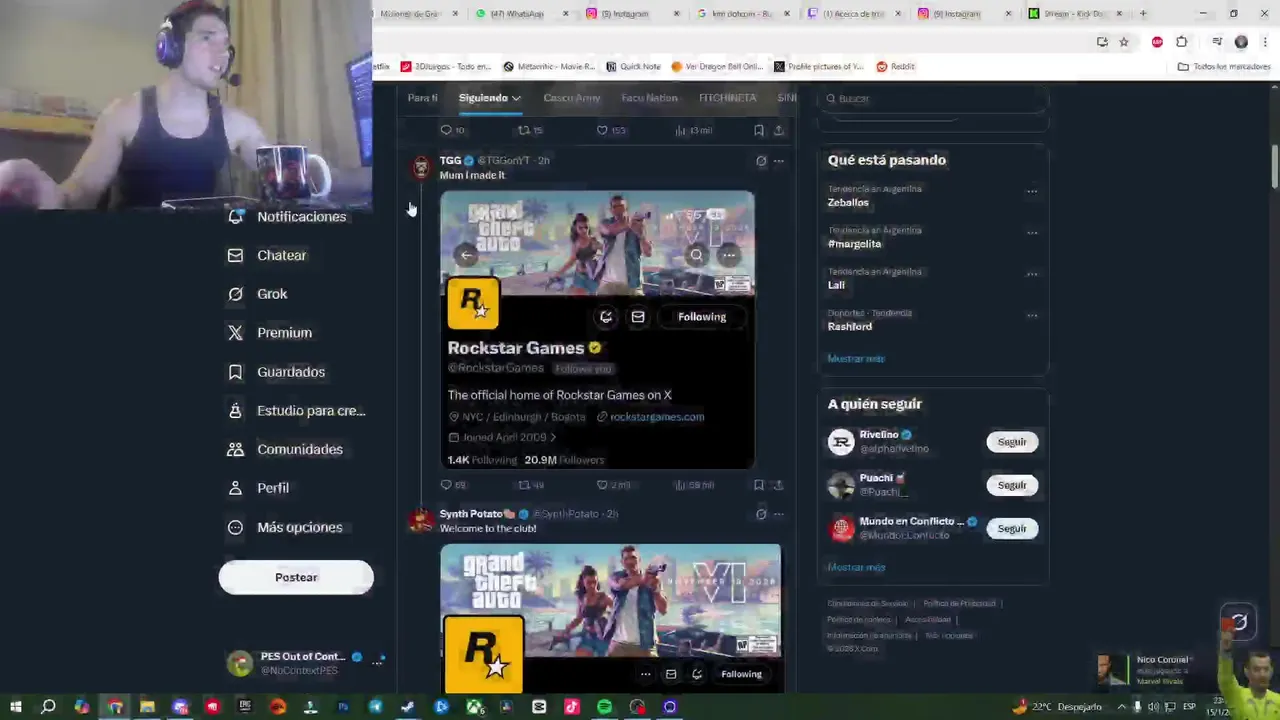Follow Mundo en Conflicto with Seguir
1280x720 pixels.
tap(1012, 528)
